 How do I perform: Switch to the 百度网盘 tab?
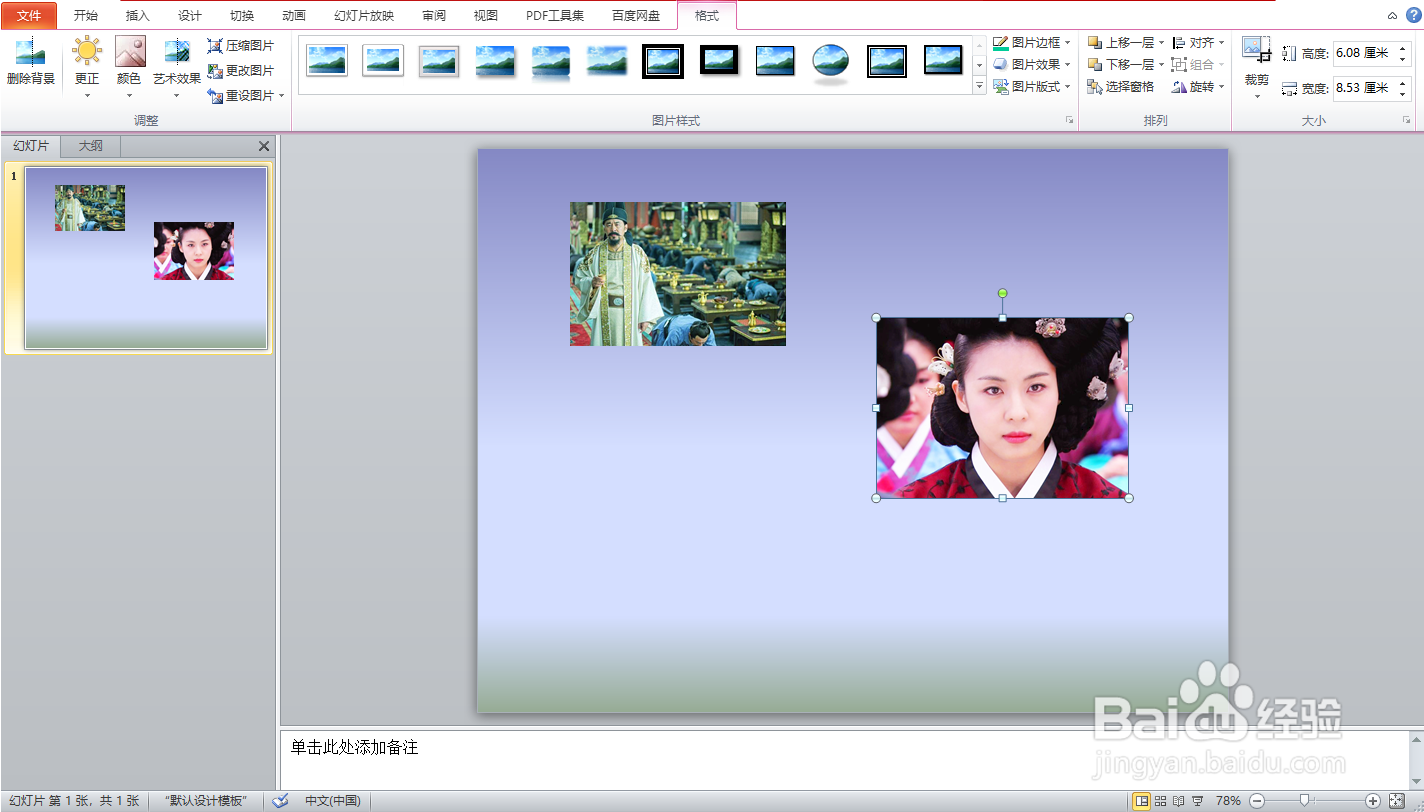pos(636,16)
